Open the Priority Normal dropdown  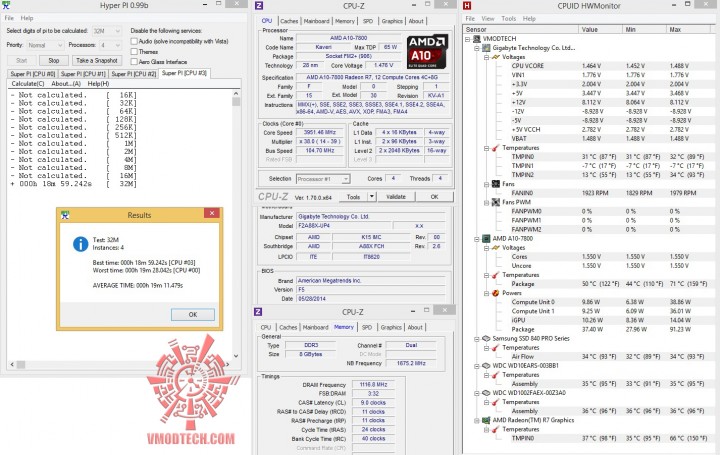(x=45, y=45)
